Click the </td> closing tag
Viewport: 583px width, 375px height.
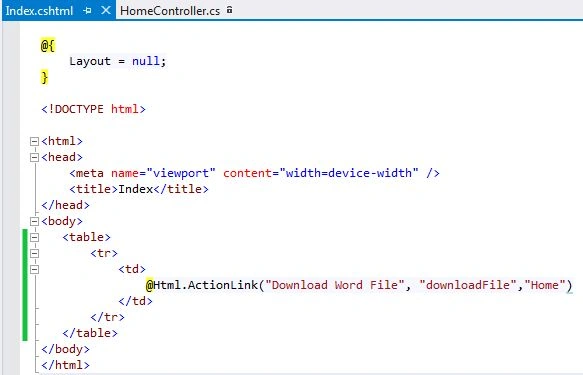click(135, 301)
